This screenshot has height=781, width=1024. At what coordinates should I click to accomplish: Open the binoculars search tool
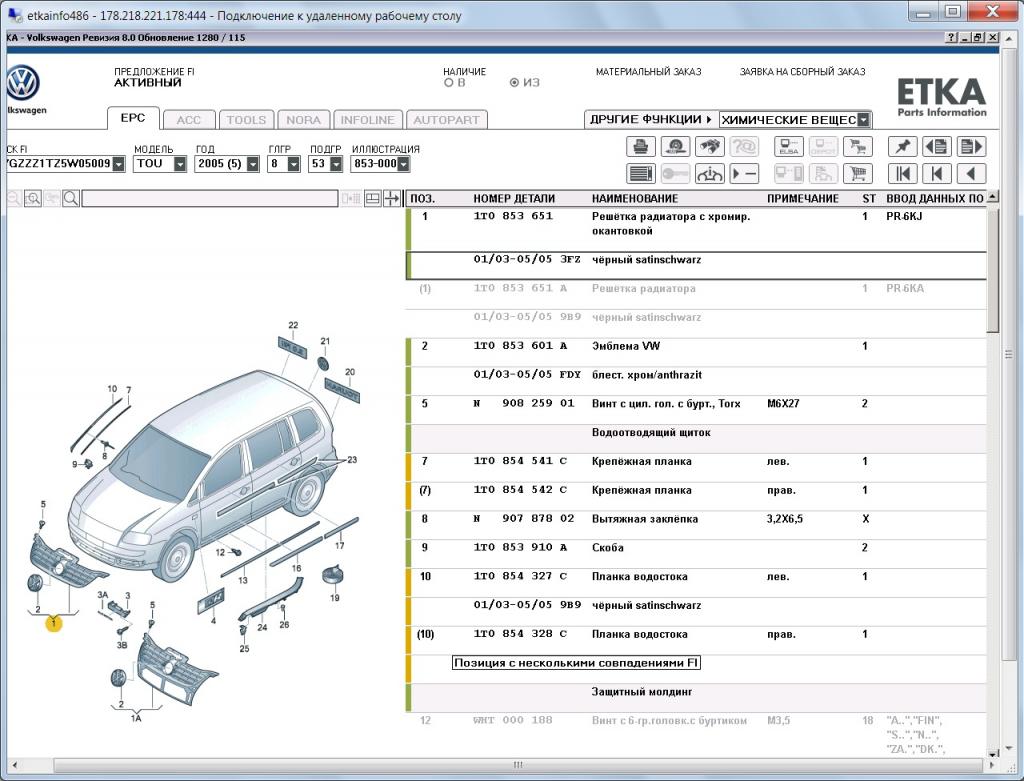(709, 146)
